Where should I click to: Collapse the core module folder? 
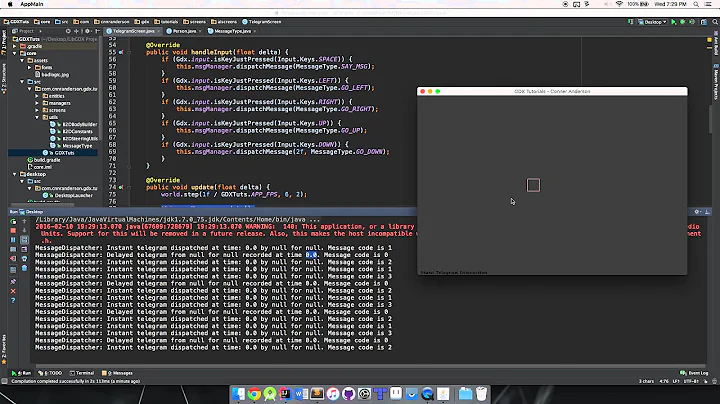pyautogui.click(x=15, y=53)
